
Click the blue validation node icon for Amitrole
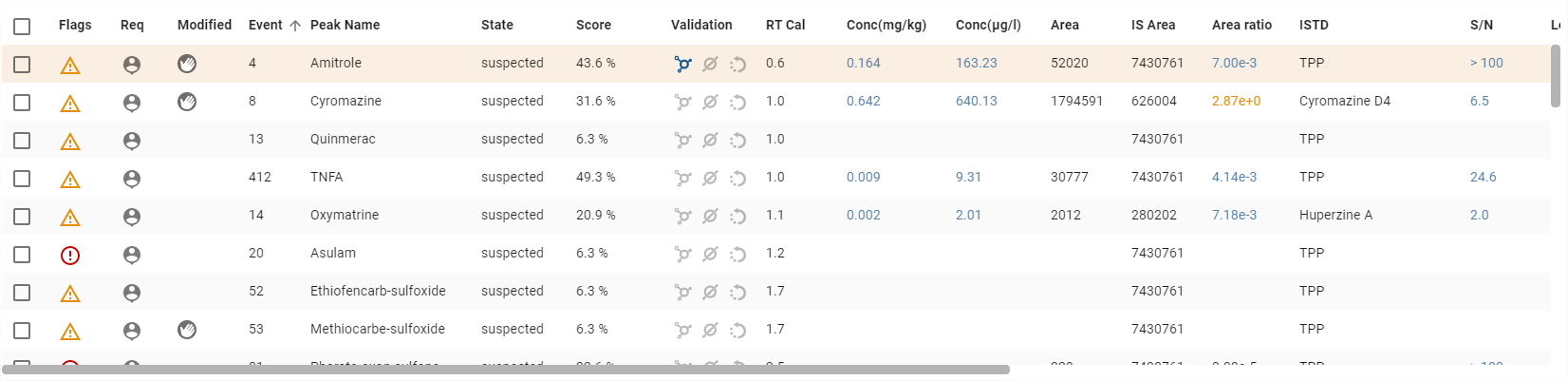(682, 64)
